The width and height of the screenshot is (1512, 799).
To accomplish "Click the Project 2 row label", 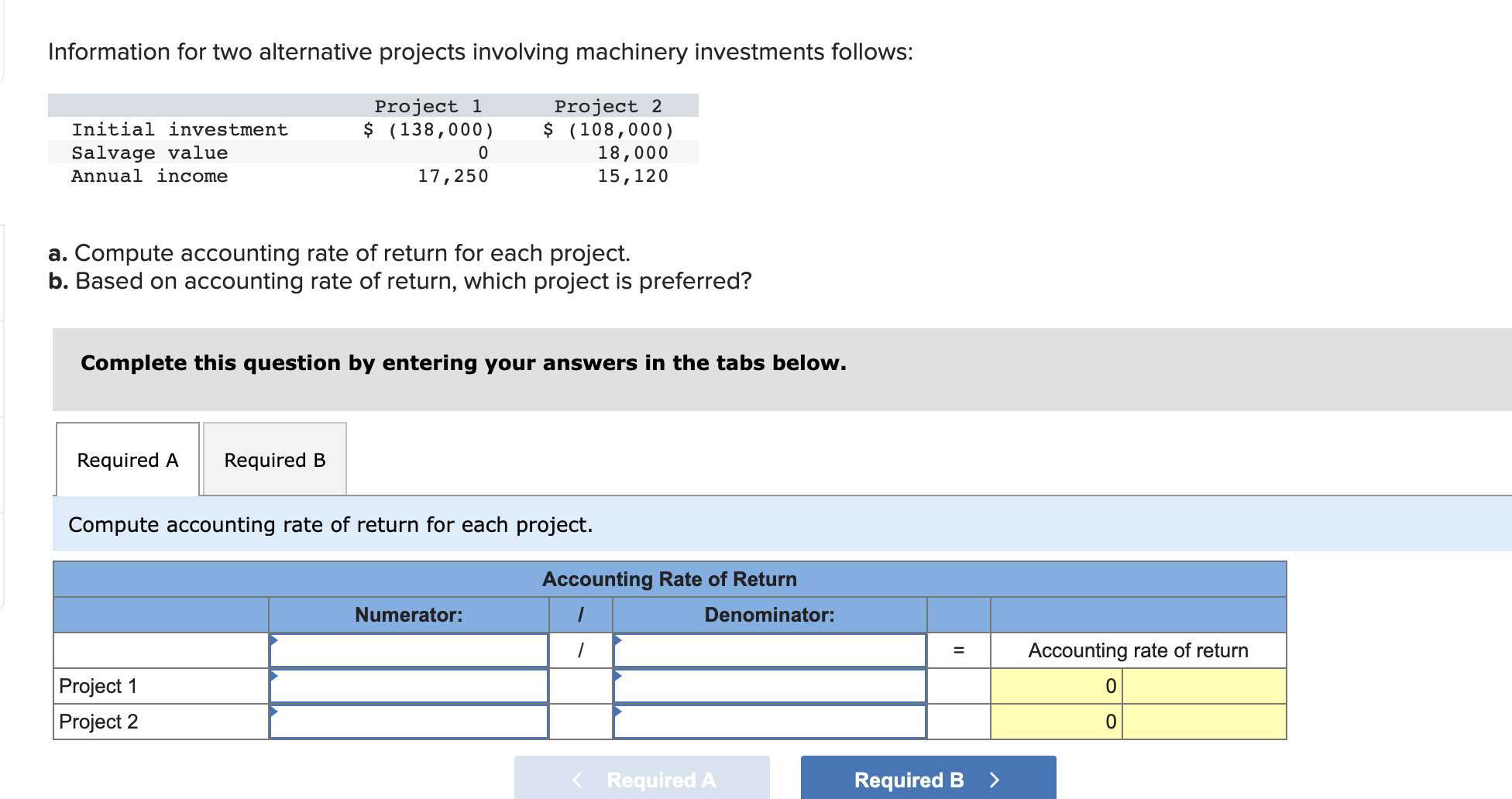I will (98, 722).
